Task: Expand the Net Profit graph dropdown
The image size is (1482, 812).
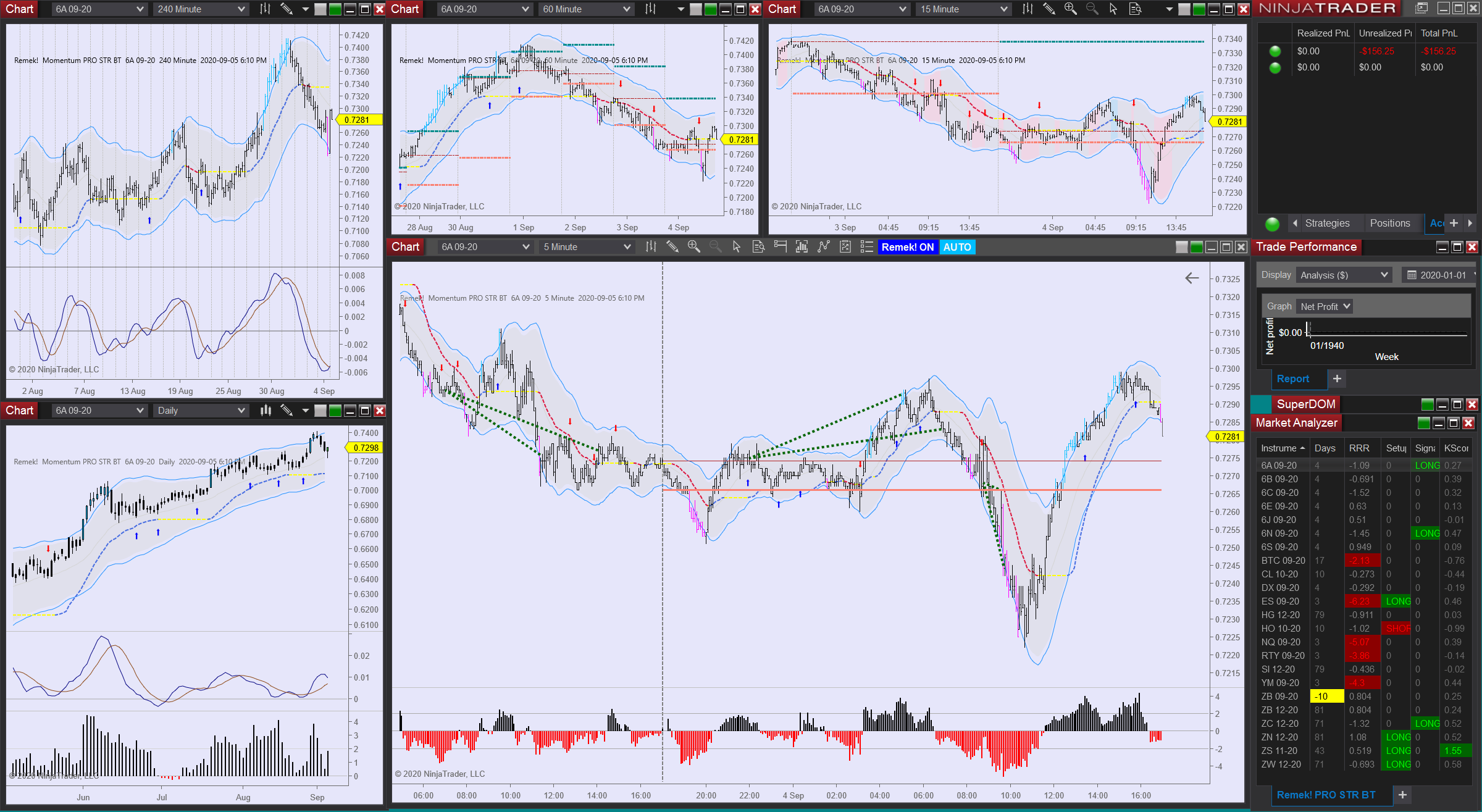Action: (1325, 306)
